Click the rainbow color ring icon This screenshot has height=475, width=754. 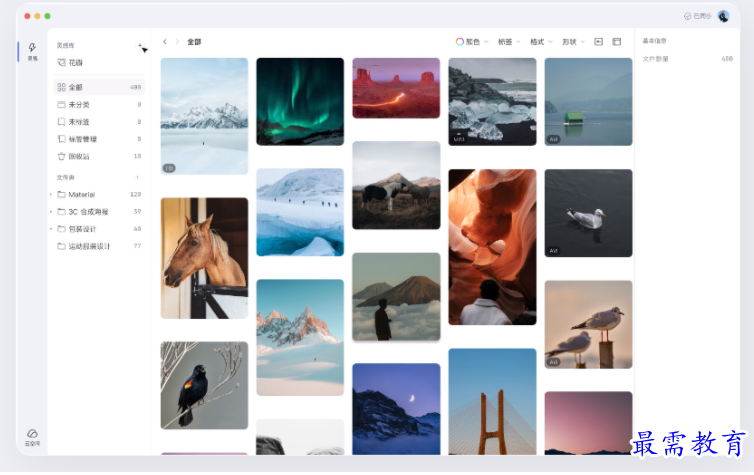(x=460, y=42)
